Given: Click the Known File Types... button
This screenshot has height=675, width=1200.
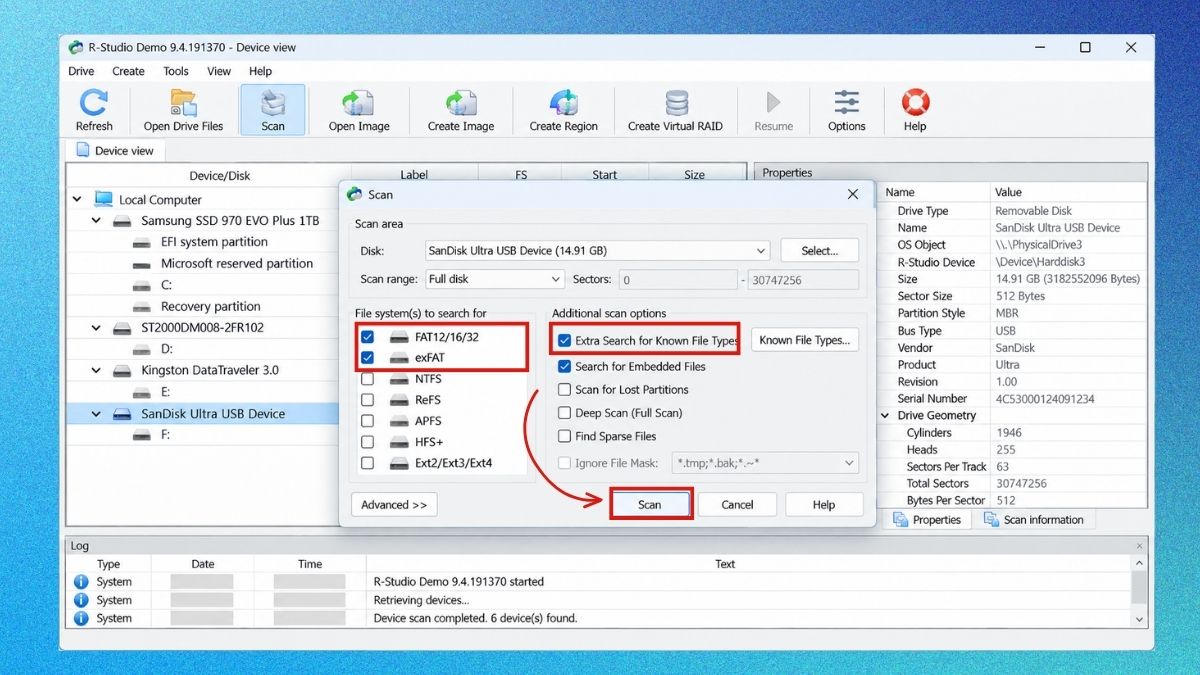Looking at the screenshot, I should (805, 340).
